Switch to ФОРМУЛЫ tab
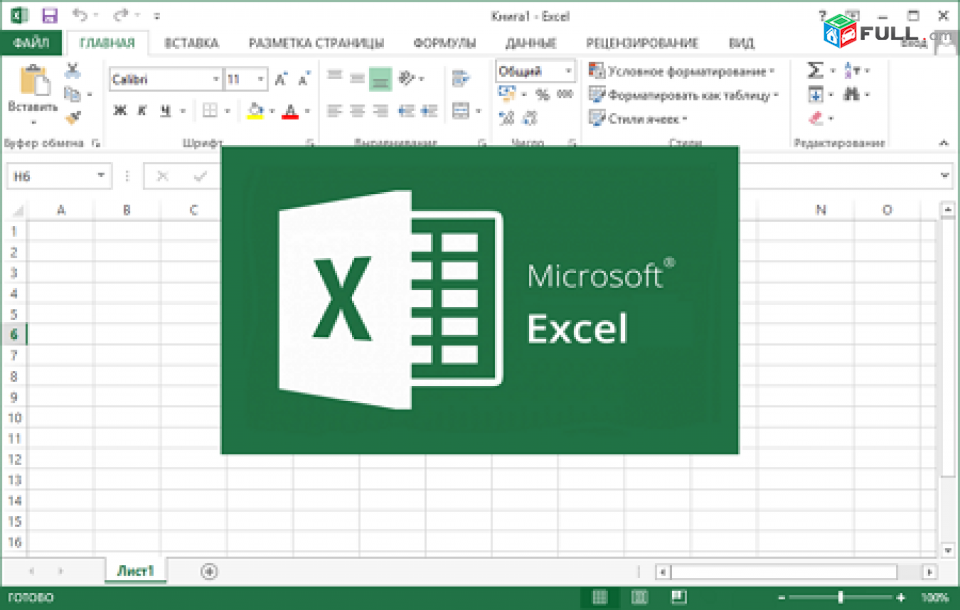This screenshot has height=610, width=960. click(x=444, y=43)
